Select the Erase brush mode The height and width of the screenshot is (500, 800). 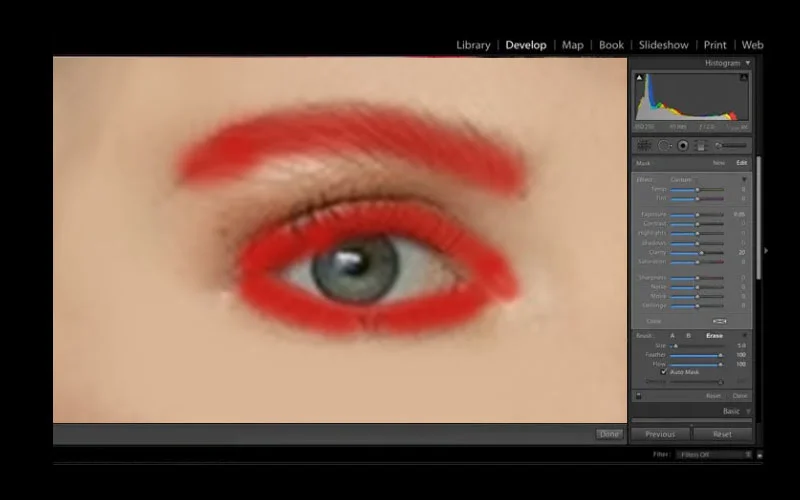coord(714,336)
